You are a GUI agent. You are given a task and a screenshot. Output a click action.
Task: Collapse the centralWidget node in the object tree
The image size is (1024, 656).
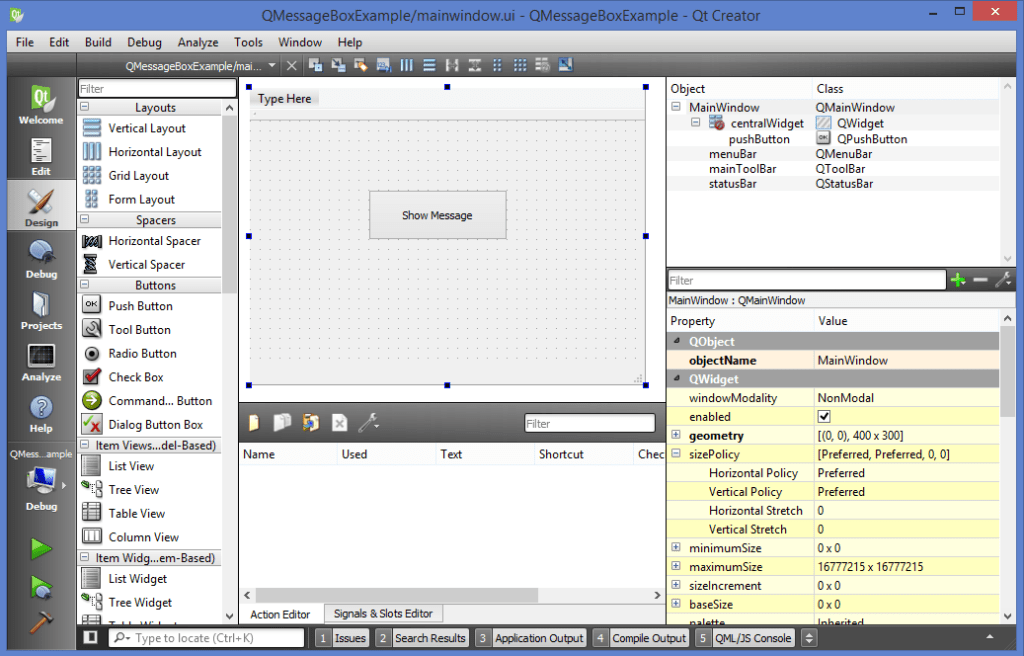[x=696, y=121]
